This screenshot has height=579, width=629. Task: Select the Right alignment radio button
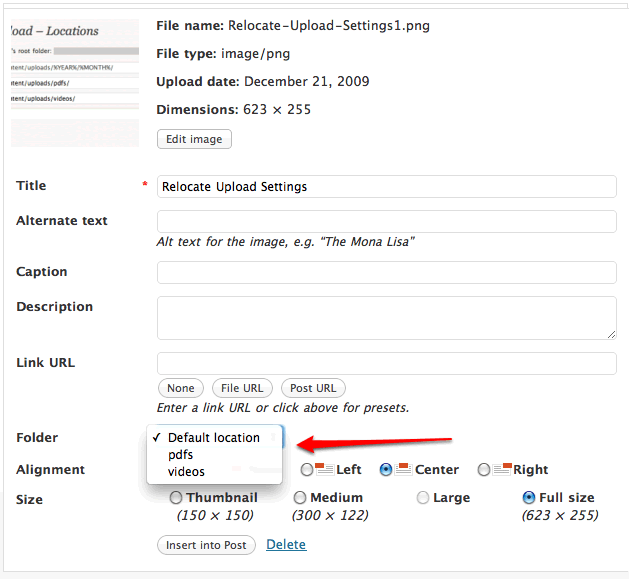[484, 470]
